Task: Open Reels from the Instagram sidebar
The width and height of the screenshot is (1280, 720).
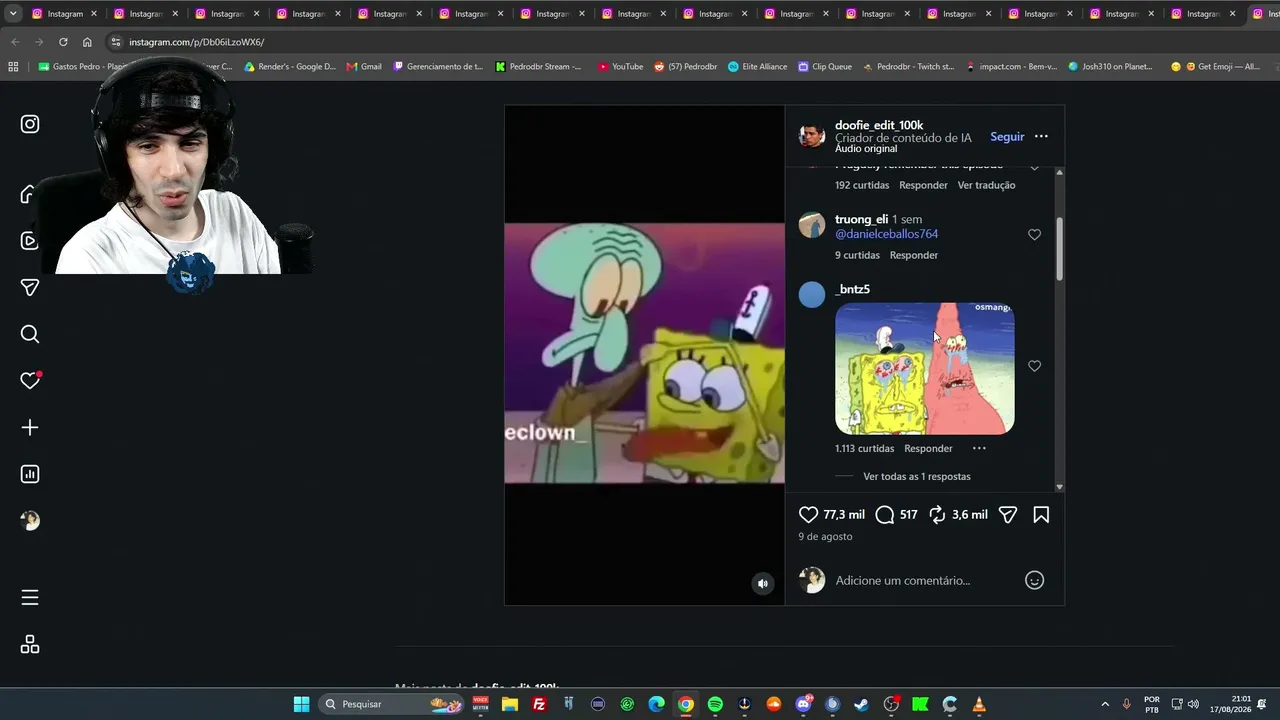Action: coord(29,241)
